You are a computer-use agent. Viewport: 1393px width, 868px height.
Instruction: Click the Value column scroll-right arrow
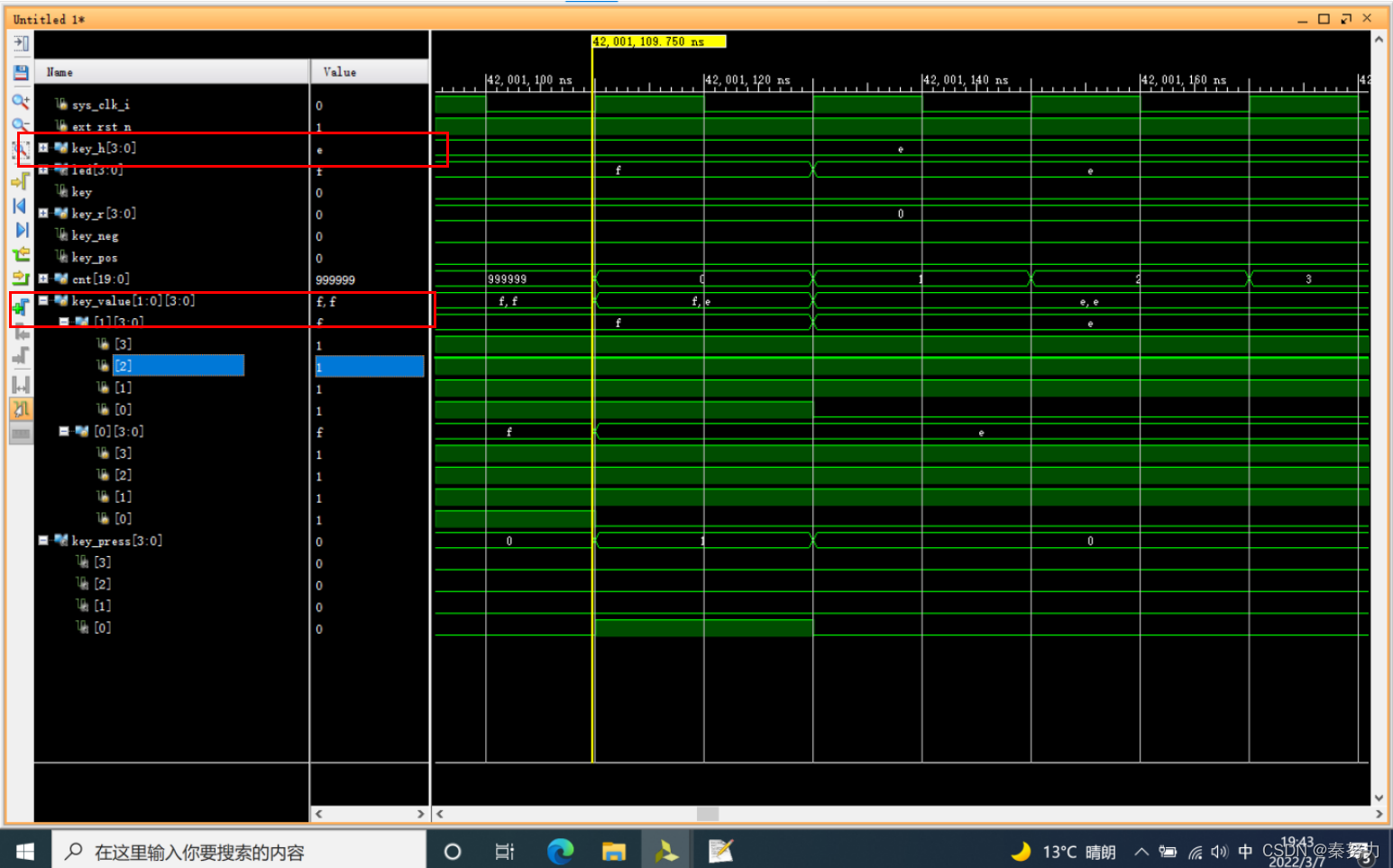click(x=420, y=814)
